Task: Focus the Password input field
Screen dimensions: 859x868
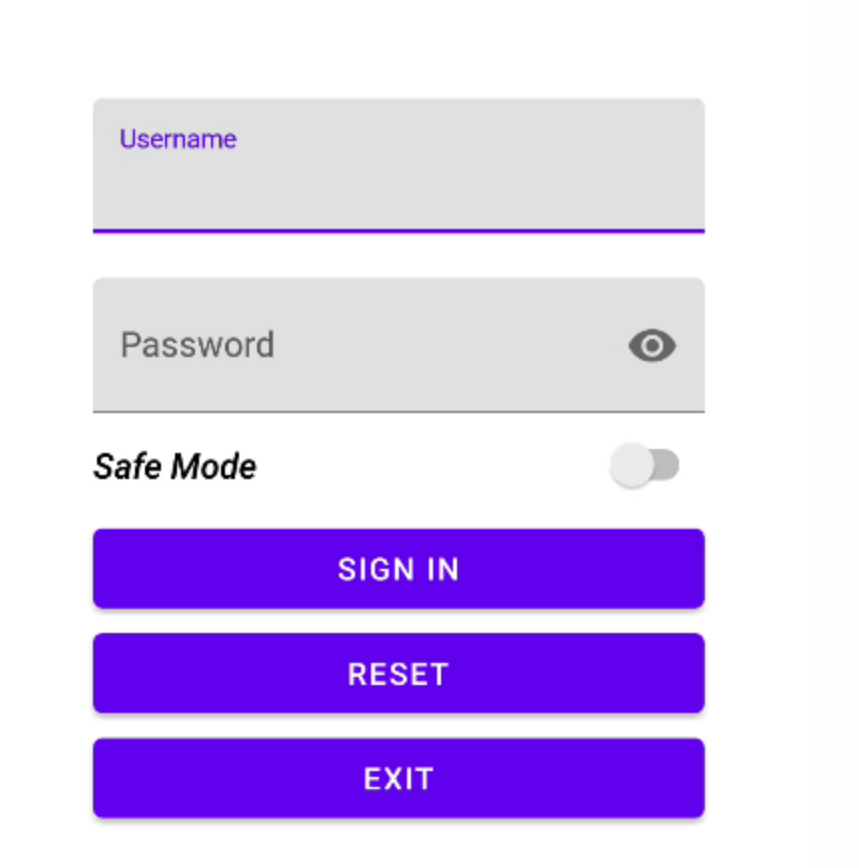Action: tap(399, 345)
